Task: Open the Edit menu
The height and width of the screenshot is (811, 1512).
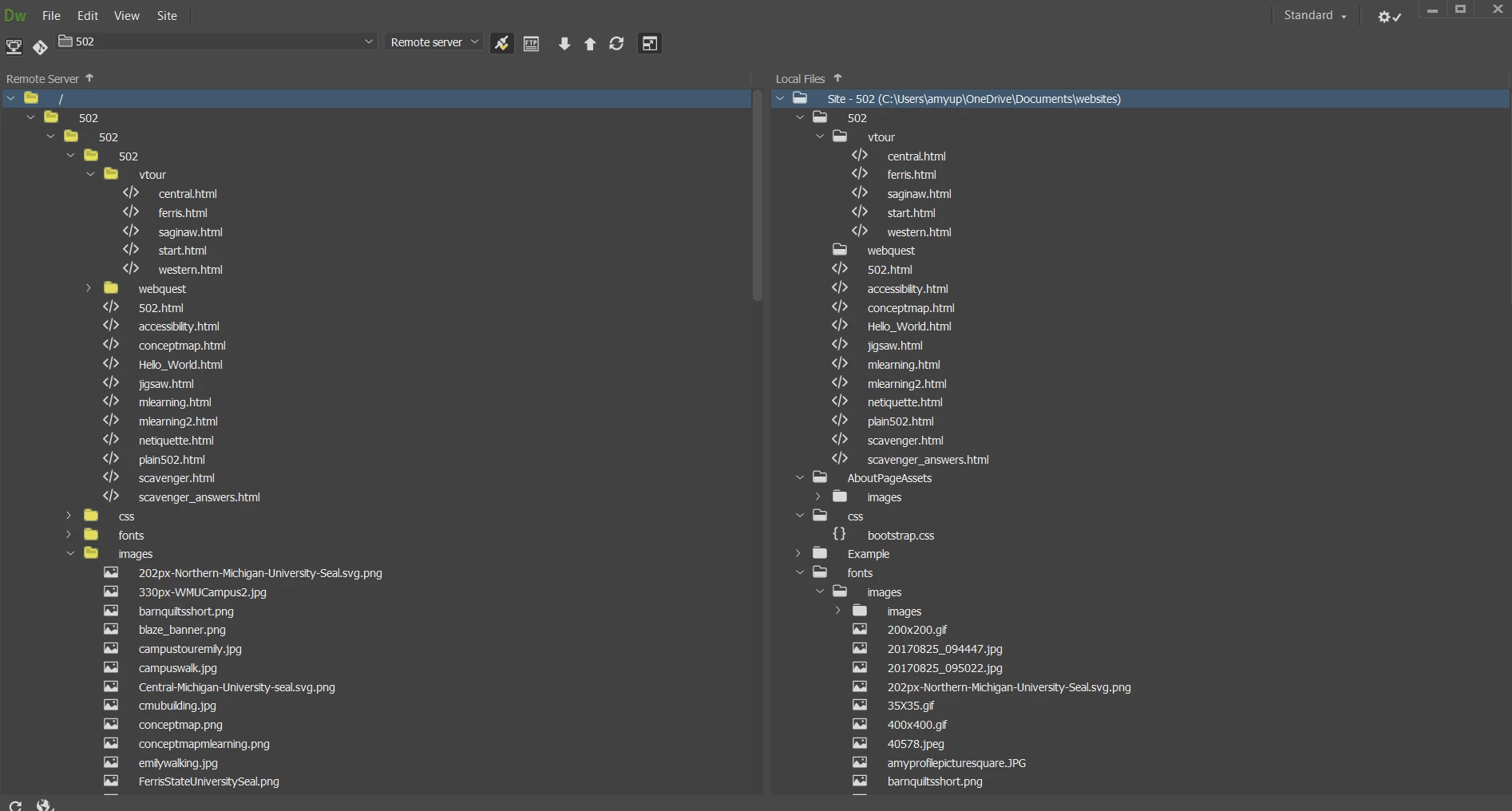Action: click(88, 16)
